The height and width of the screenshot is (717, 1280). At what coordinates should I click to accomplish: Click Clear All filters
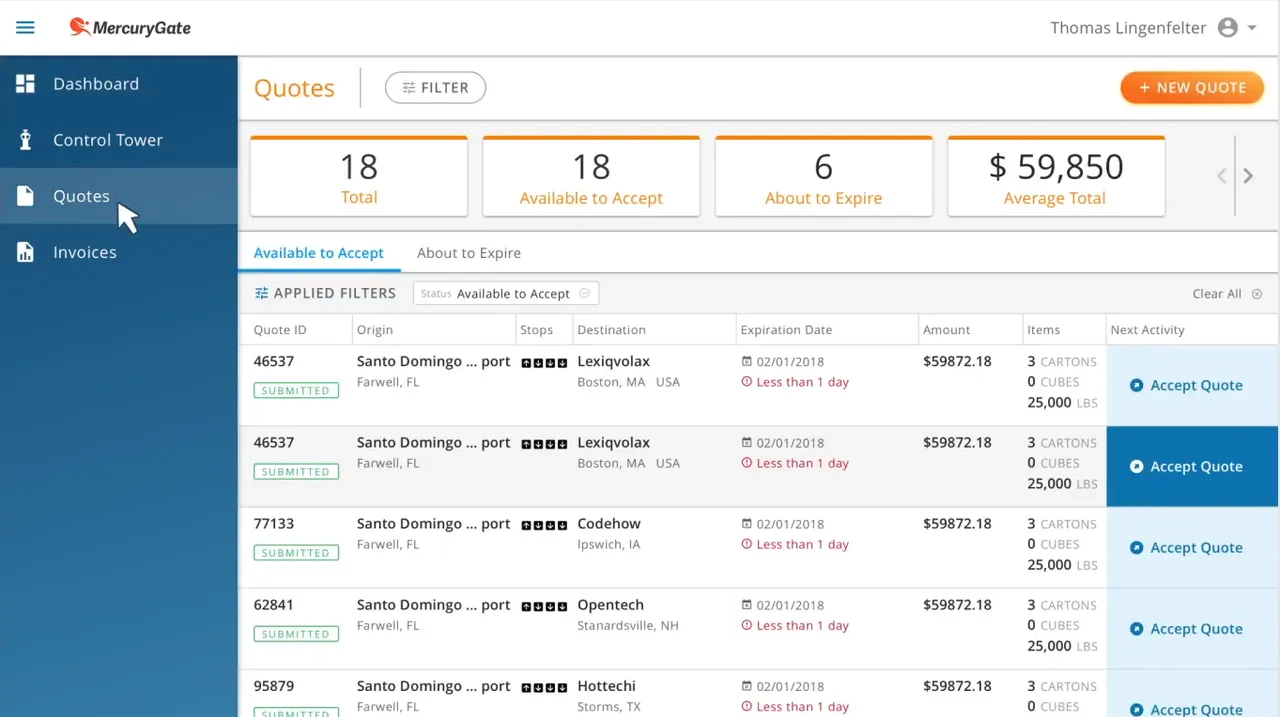1227,294
